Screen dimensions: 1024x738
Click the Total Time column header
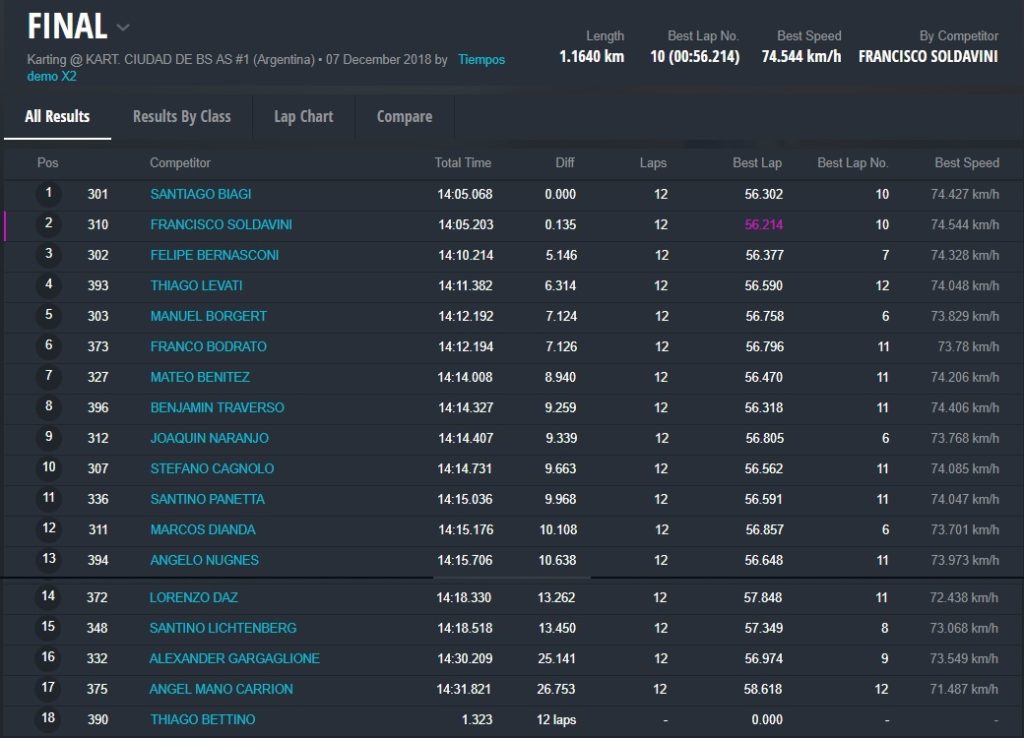click(x=462, y=163)
